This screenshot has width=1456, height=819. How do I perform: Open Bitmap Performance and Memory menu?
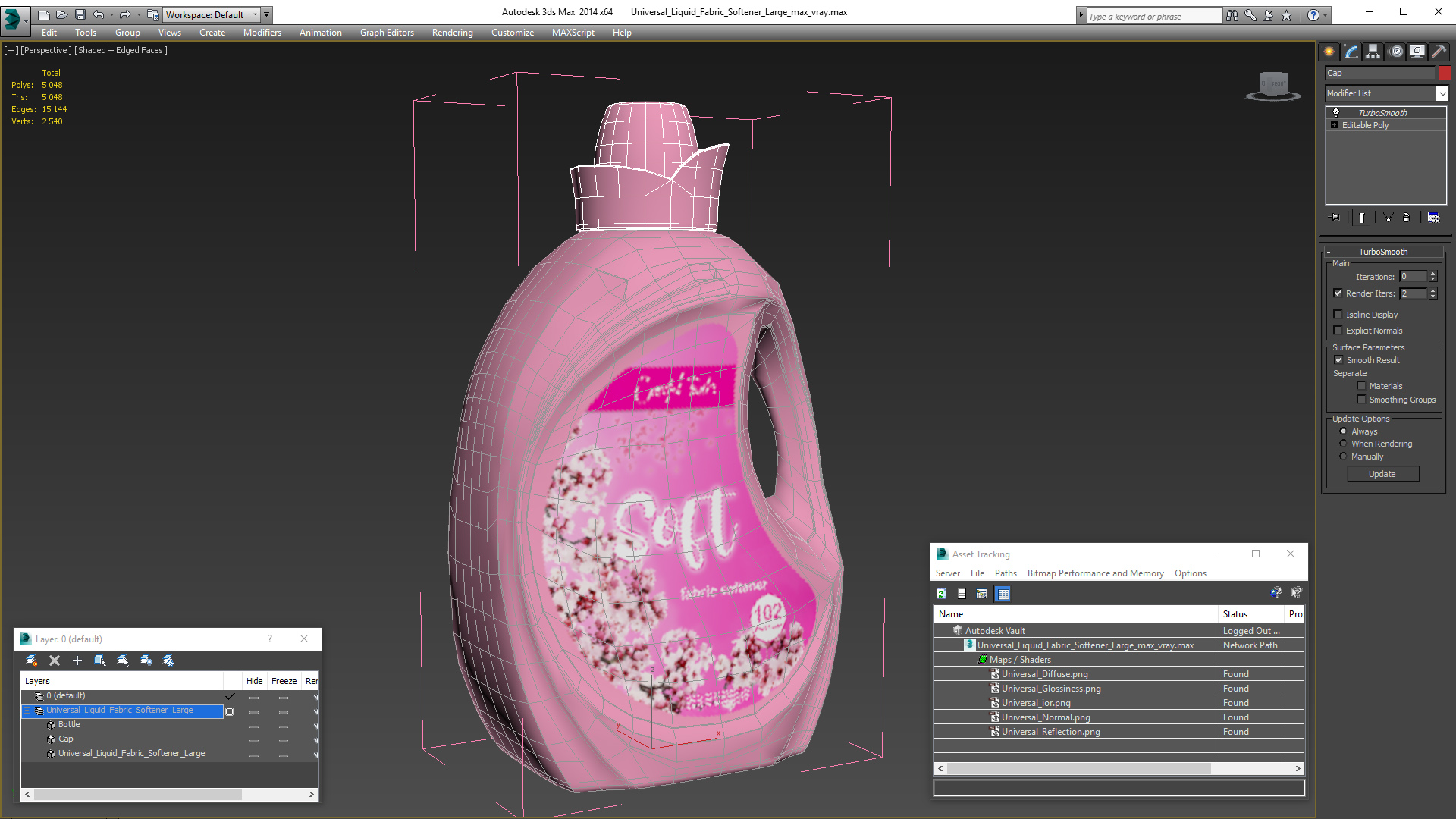point(1095,573)
